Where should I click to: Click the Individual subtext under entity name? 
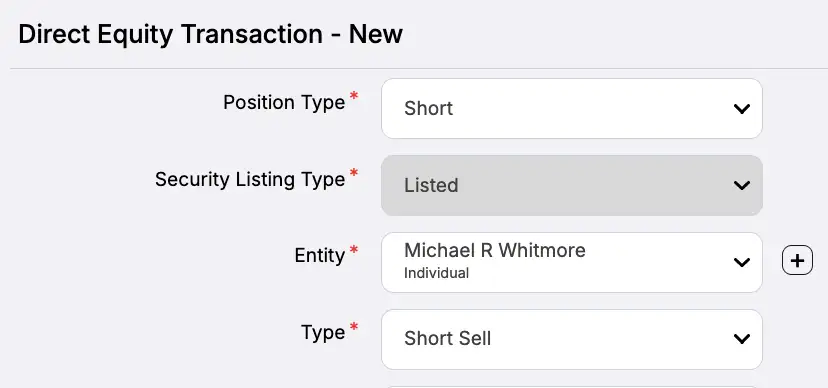[436, 273]
